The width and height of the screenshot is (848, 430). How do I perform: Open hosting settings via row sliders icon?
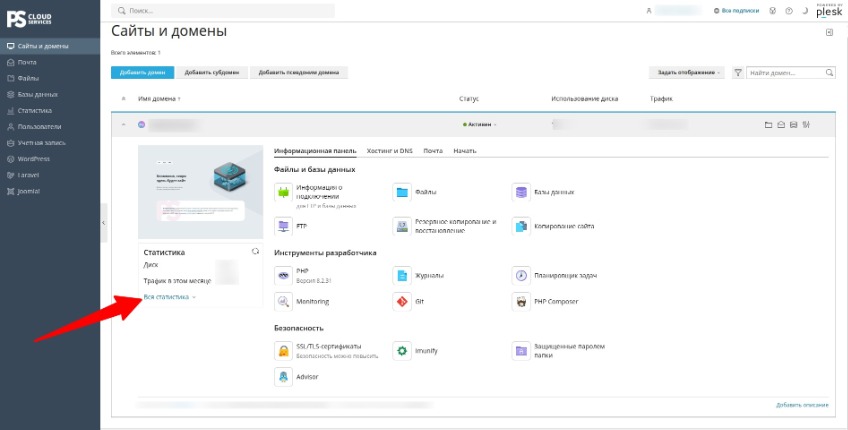tap(806, 125)
